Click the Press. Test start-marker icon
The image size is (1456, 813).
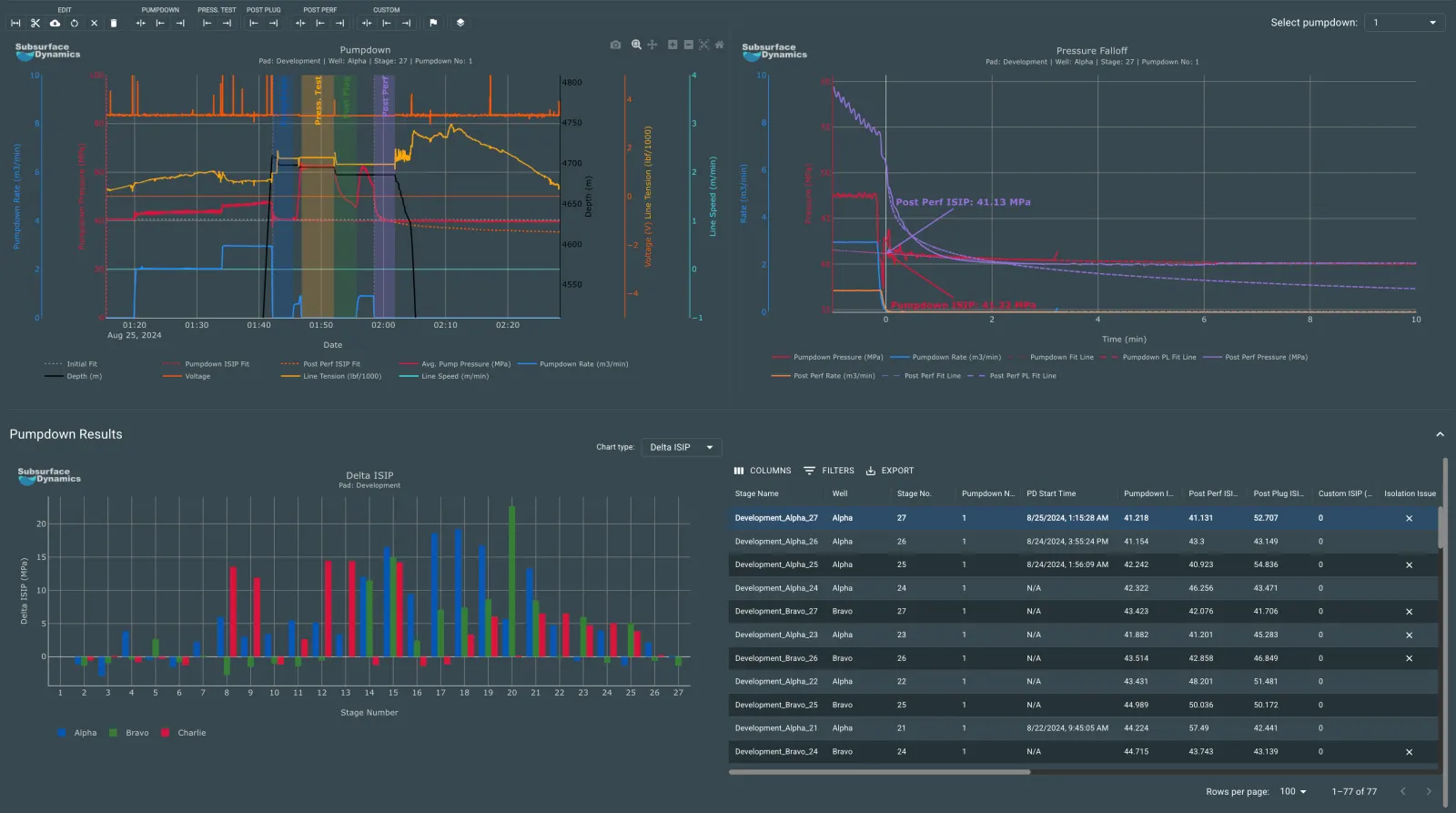207,23
